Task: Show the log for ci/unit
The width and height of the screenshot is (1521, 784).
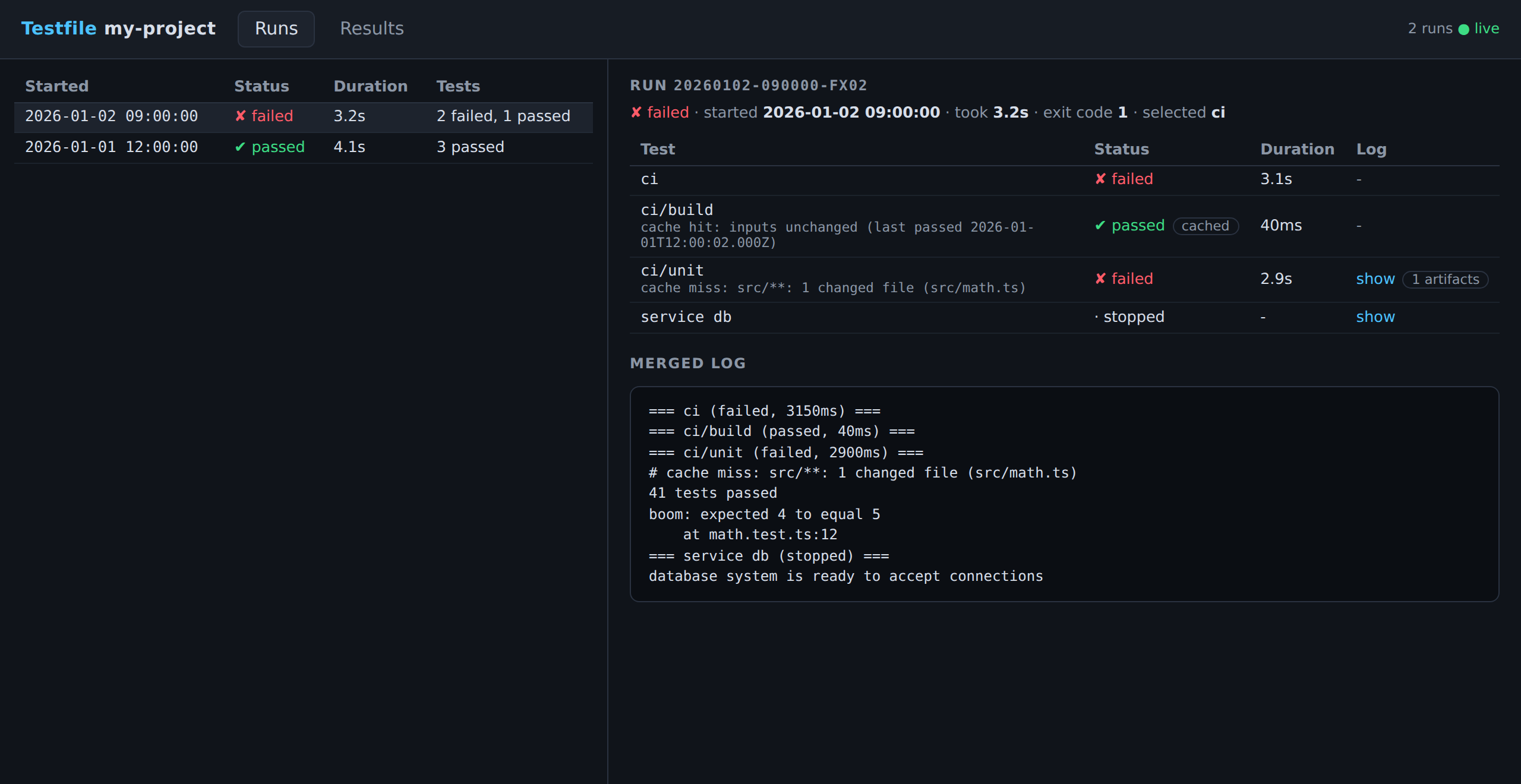Action: [x=1375, y=279]
